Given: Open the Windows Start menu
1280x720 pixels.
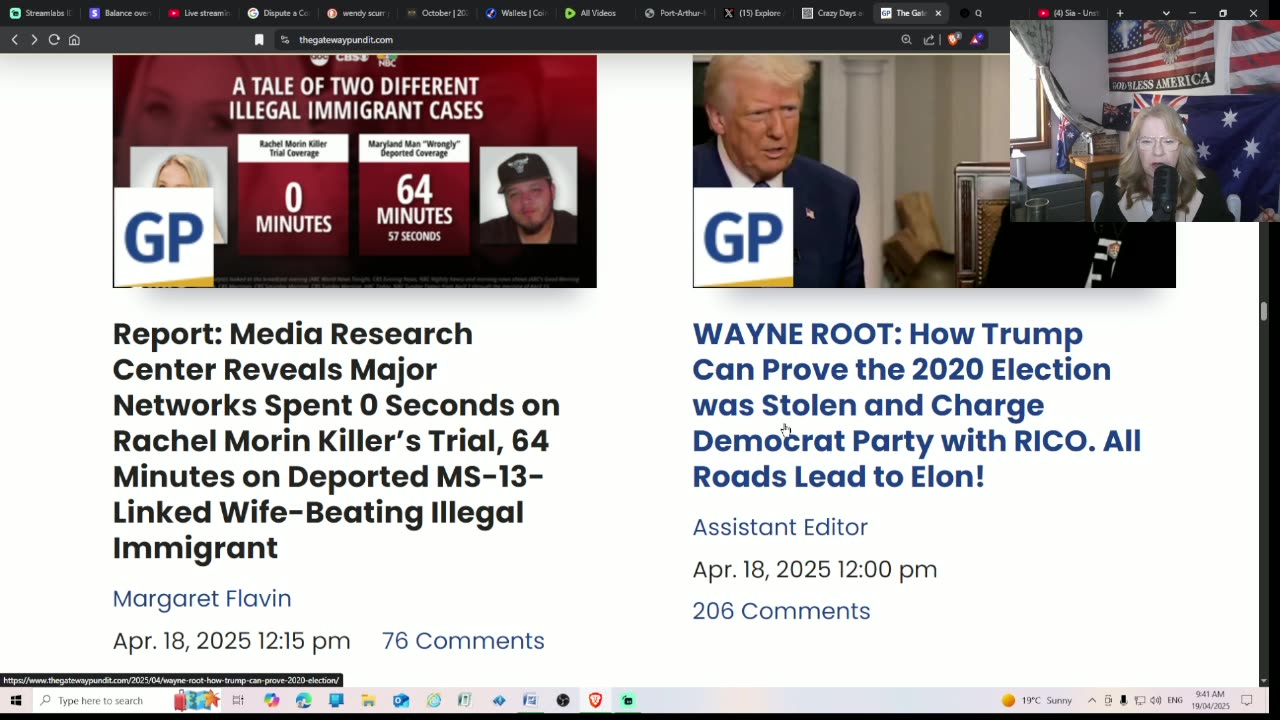Looking at the screenshot, I should click(16, 700).
